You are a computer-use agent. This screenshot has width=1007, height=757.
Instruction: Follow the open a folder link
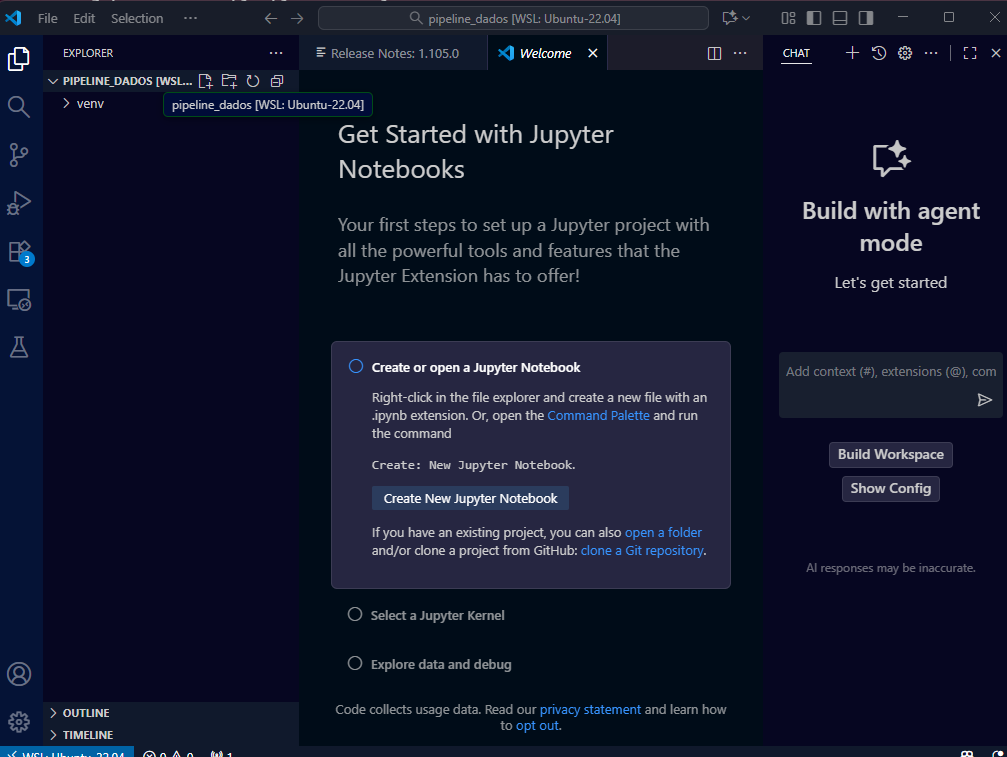[x=663, y=532]
